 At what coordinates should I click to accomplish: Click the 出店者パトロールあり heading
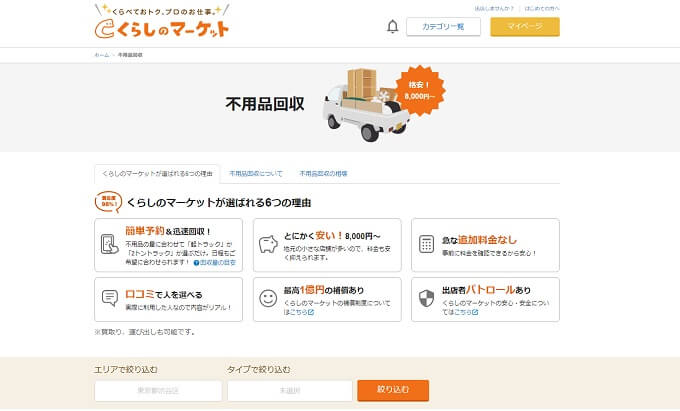486,290
